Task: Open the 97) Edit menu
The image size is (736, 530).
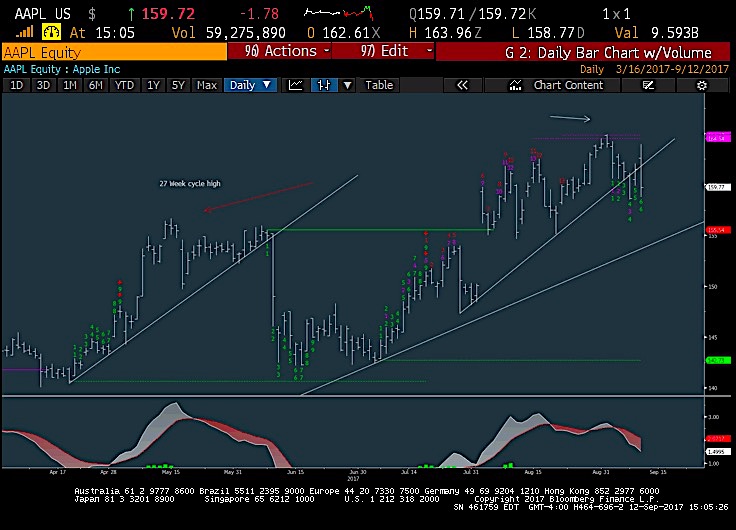Action: (383, 51)
